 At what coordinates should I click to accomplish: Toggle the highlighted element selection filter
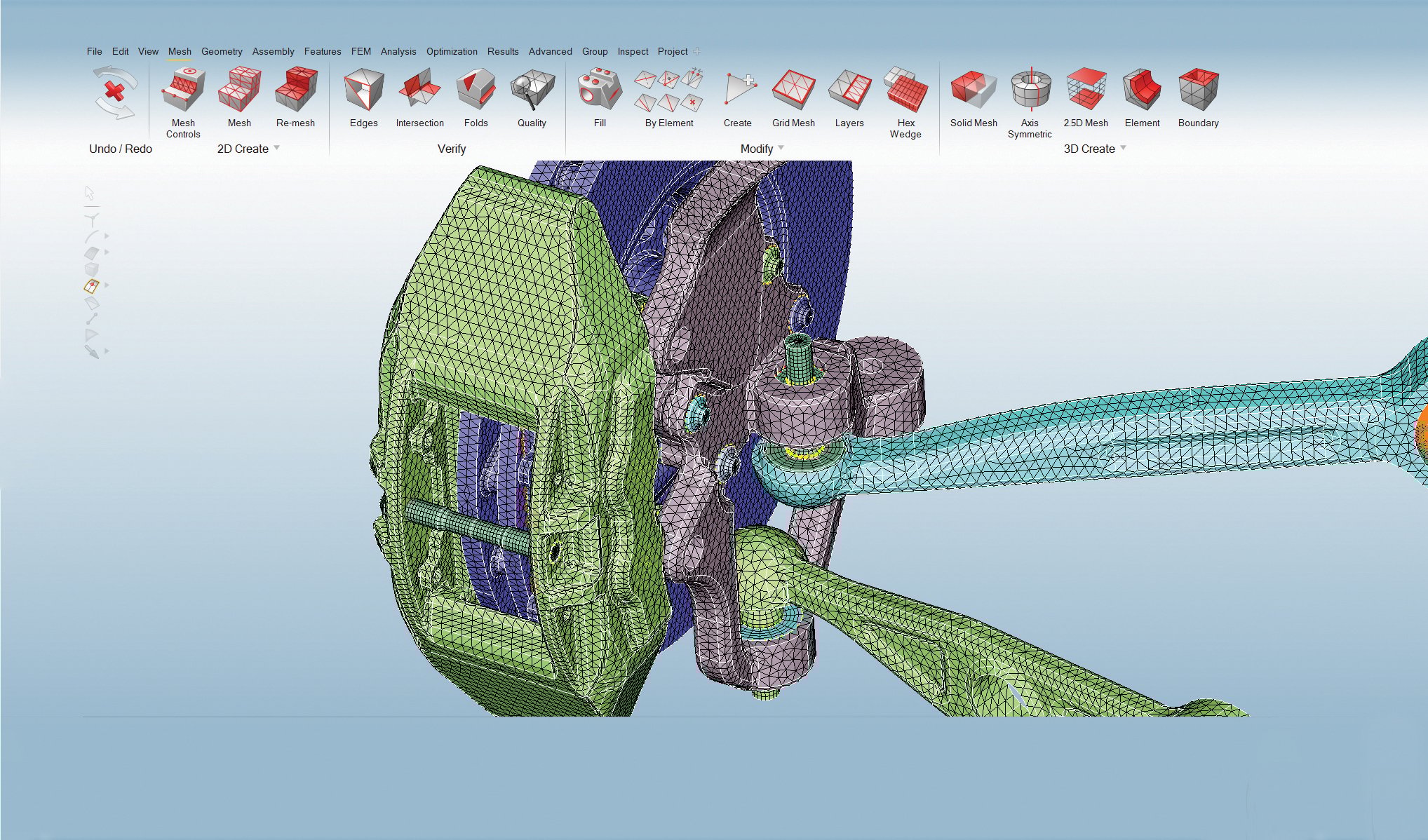click(91, 285)
